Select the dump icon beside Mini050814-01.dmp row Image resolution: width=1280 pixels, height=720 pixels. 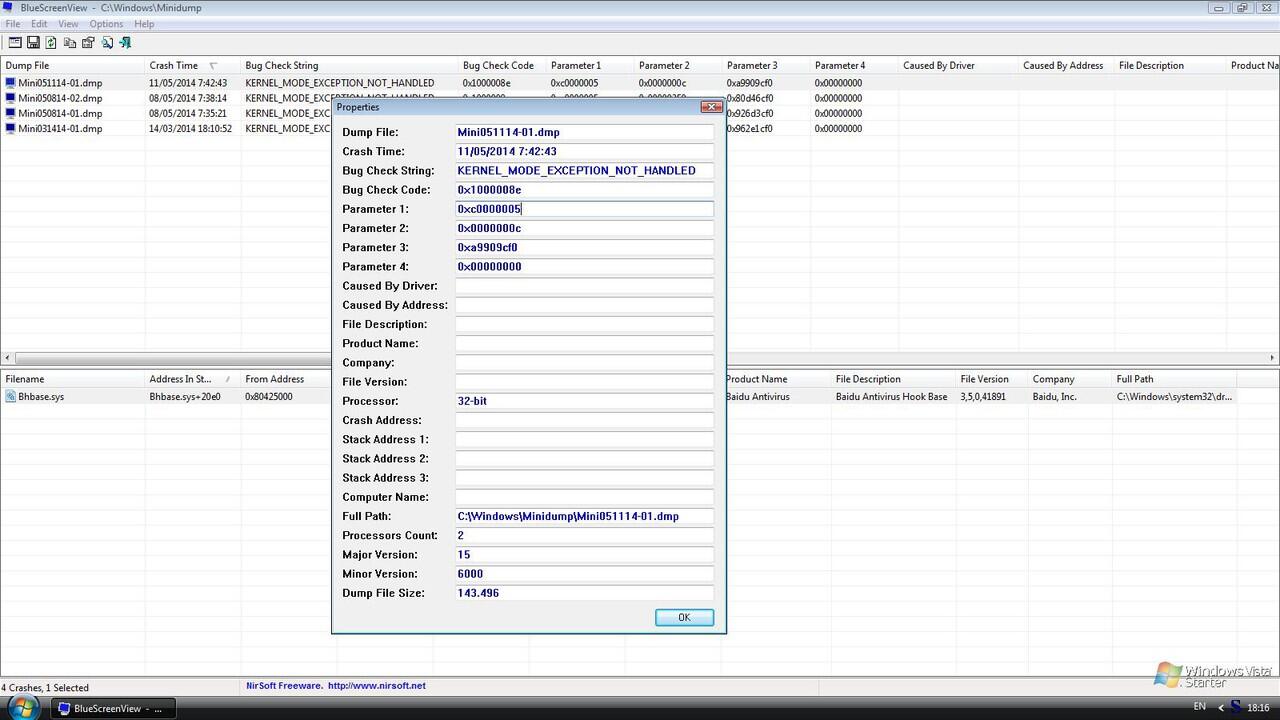(x=10, y=113)
